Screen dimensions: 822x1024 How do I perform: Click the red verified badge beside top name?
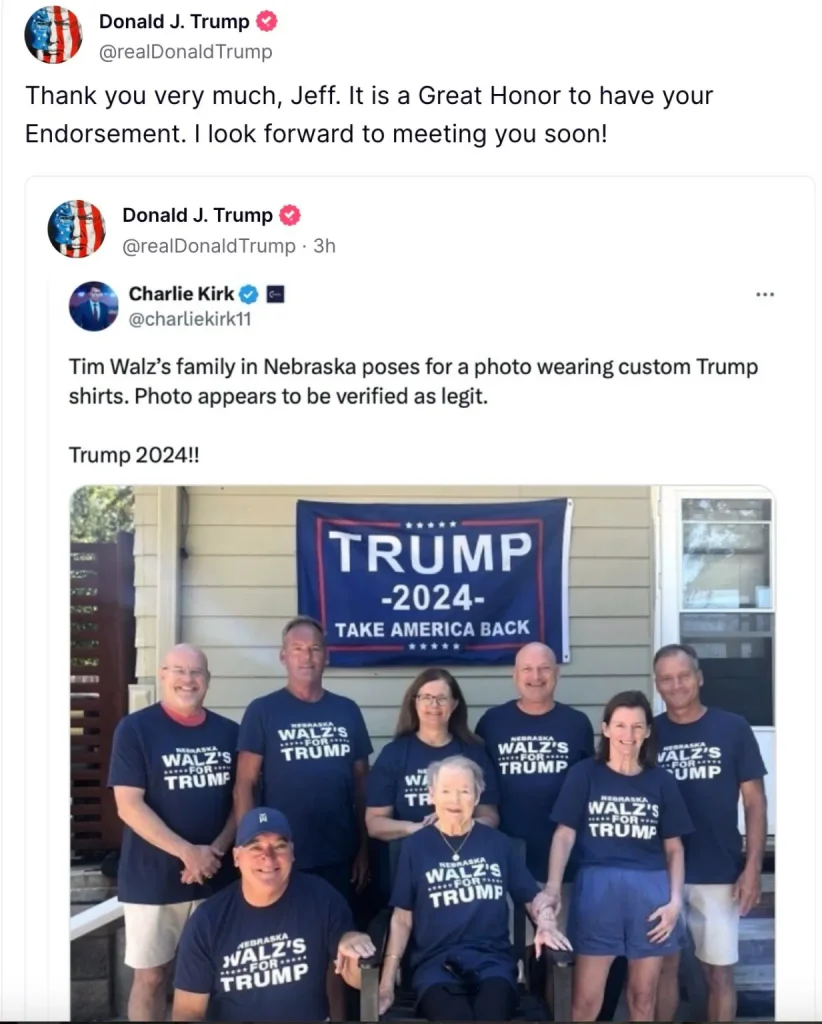pyautogui.click(x=266, y=22)
